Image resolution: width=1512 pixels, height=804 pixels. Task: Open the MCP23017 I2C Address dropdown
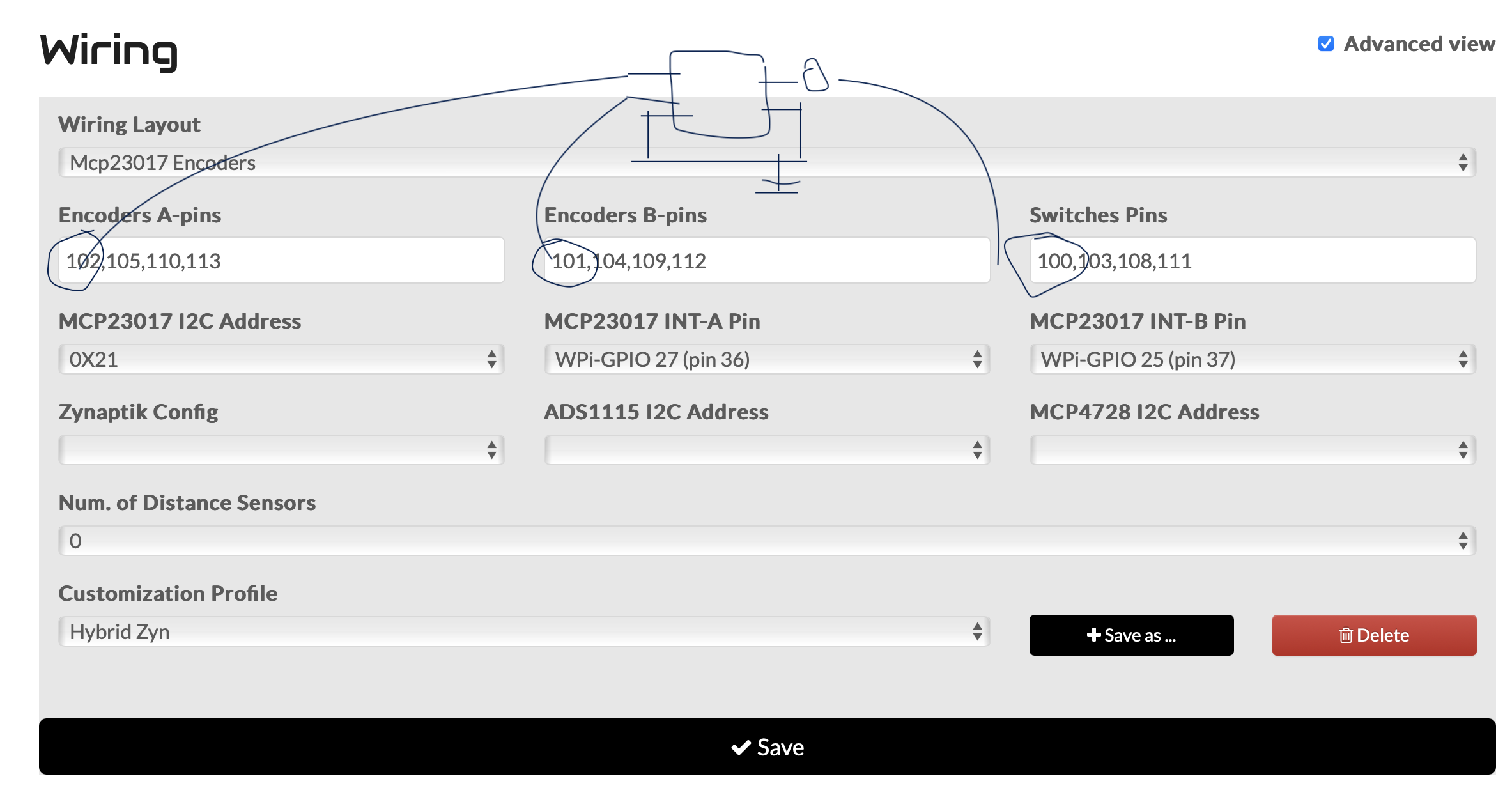coord(282,359)
